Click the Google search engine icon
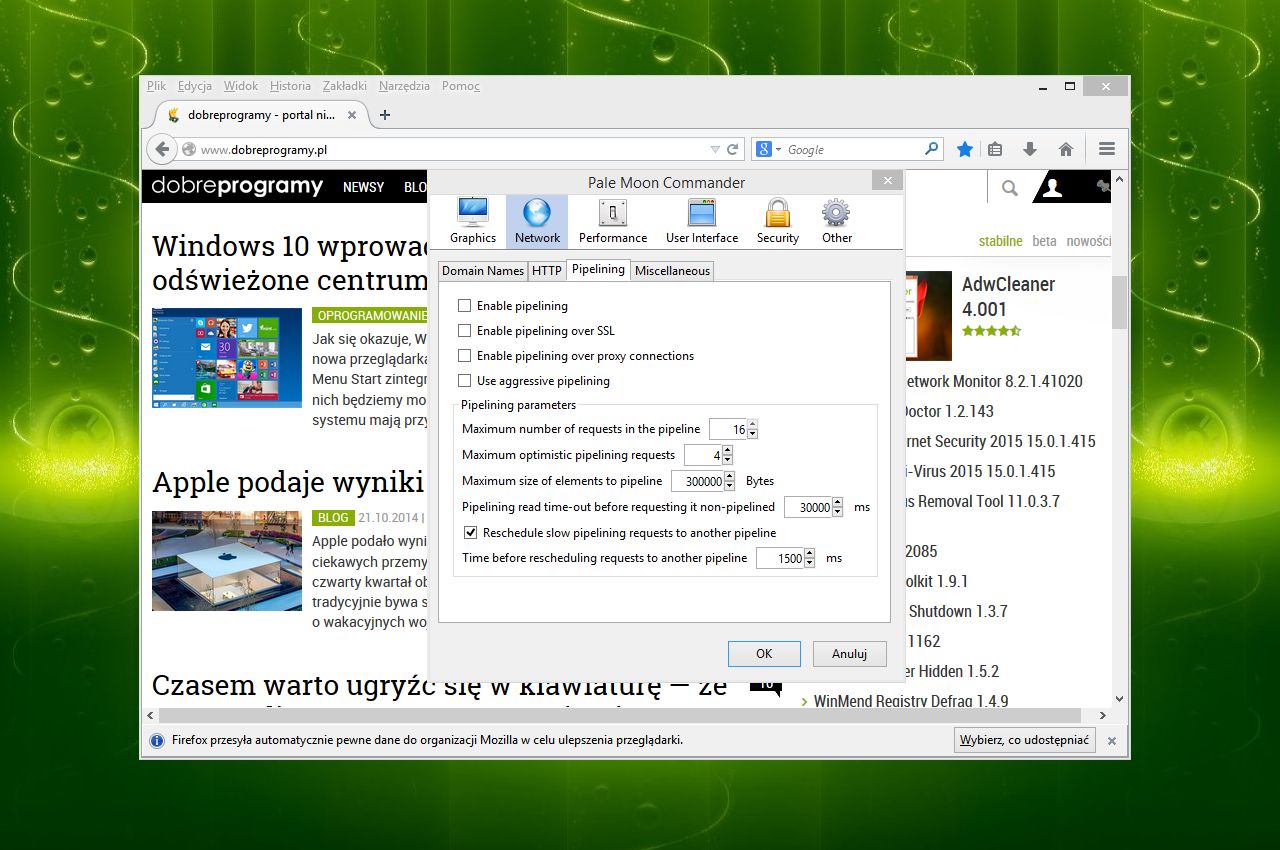Screen dimensions: 1280x850 pos(764,149)
